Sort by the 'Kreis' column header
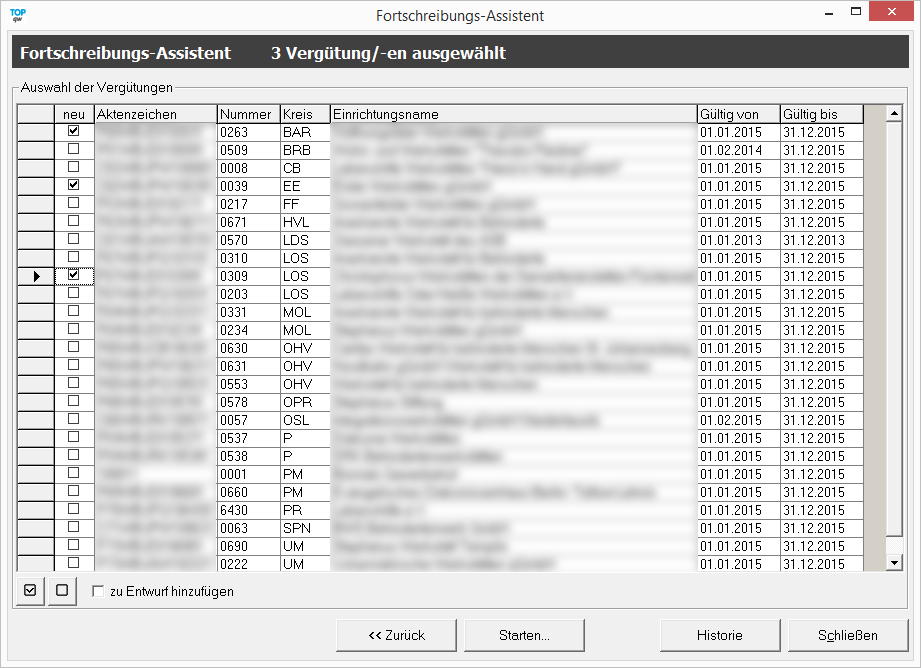Screen dimensions: 921x668 [304, 114]
